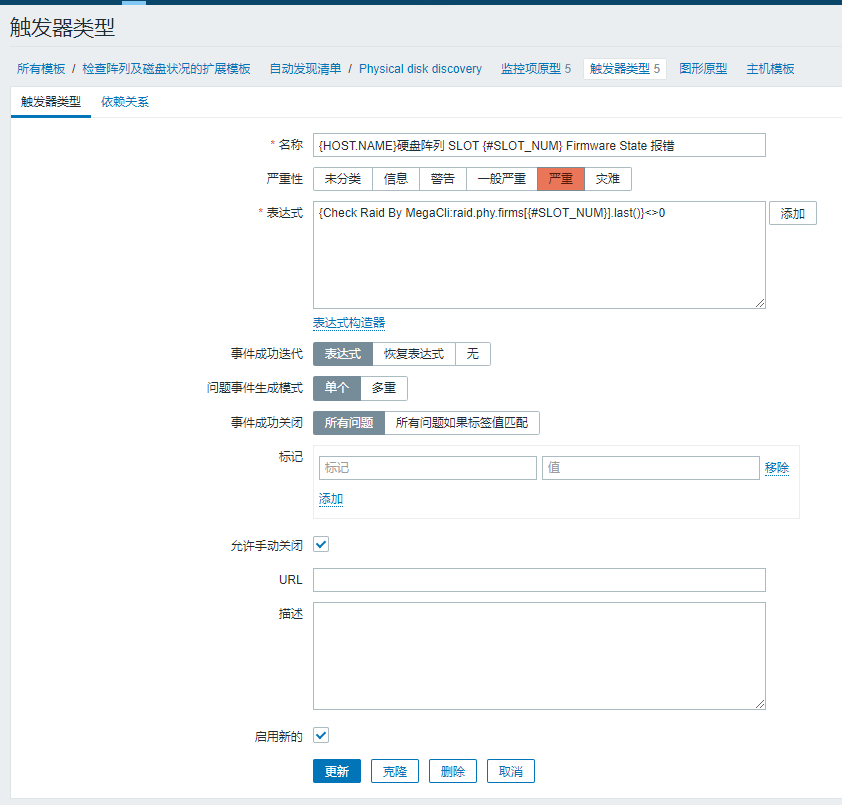The height and width of the screenshot is (805, 842).
Task: Click the 删除 button
Action: [x=453, y=771]
